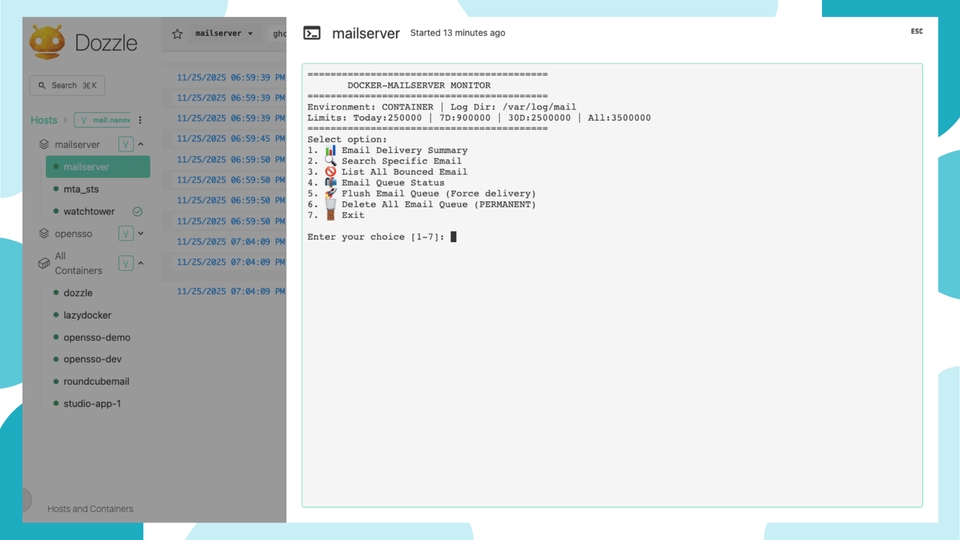960x540 pixels.
Task: Click the checkmark badge beside watchtower
Action: point(138,211)
